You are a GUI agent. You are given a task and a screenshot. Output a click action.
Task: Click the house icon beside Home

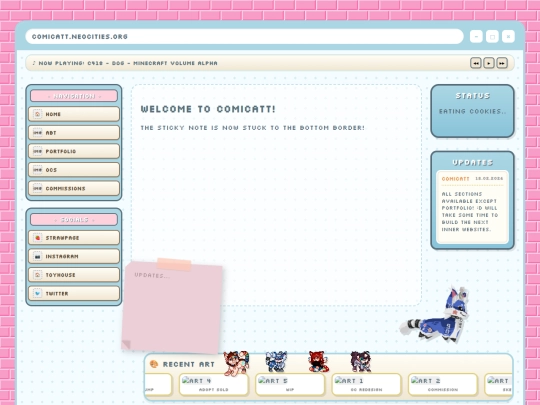[38, 114]
